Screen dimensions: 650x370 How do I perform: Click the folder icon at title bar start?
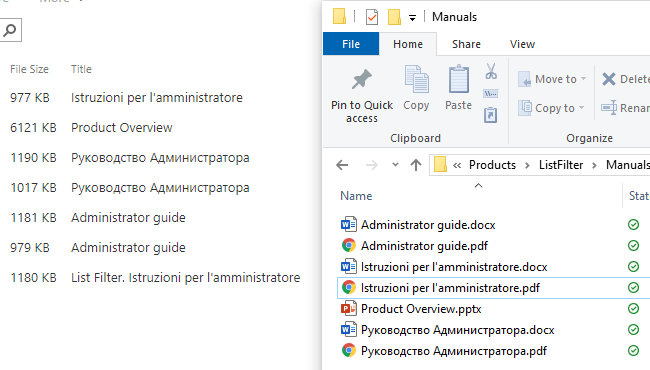(339, 17)
